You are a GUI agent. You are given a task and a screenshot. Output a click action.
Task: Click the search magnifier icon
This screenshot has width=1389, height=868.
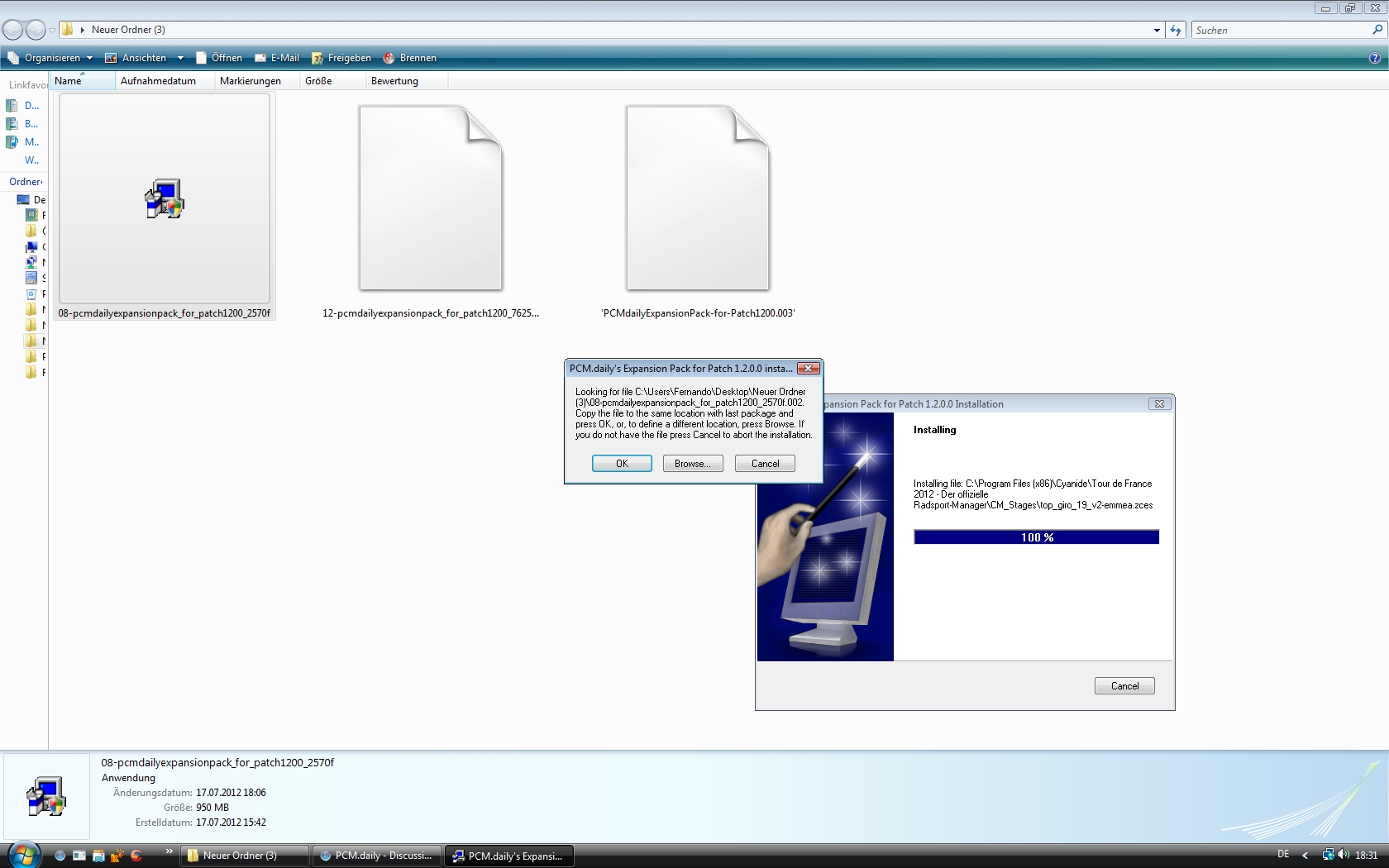click(x=1377, y=30)
